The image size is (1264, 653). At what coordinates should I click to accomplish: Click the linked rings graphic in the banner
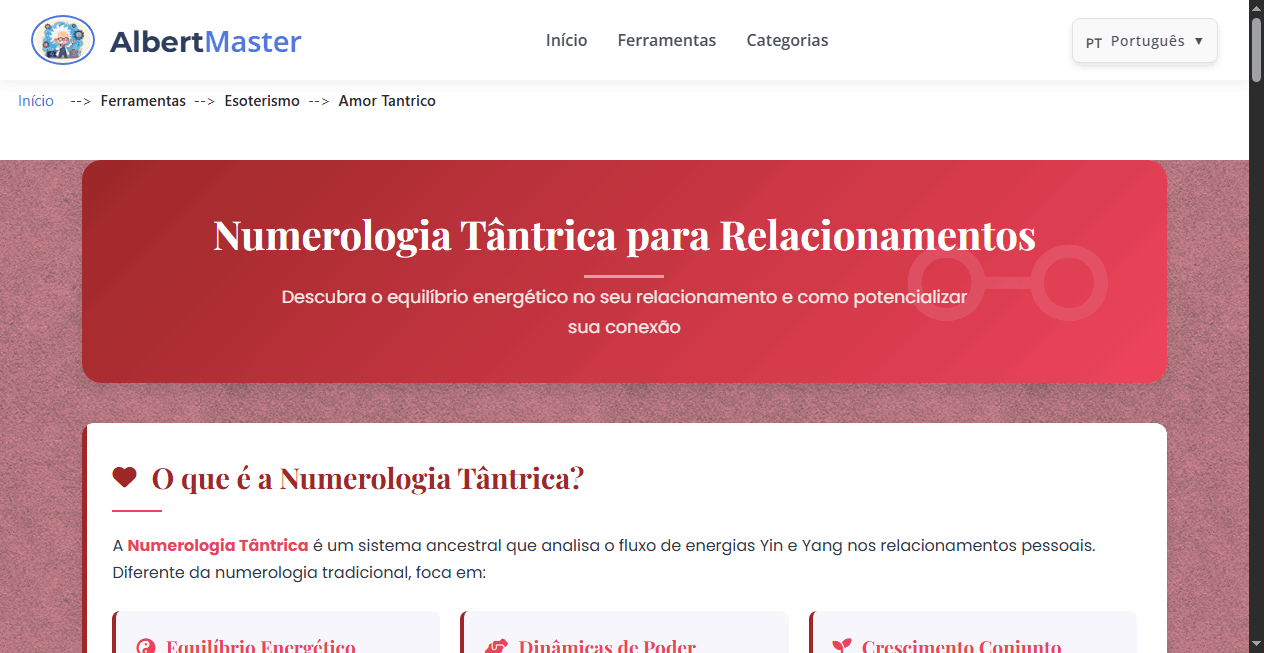tap(1007, 283)
